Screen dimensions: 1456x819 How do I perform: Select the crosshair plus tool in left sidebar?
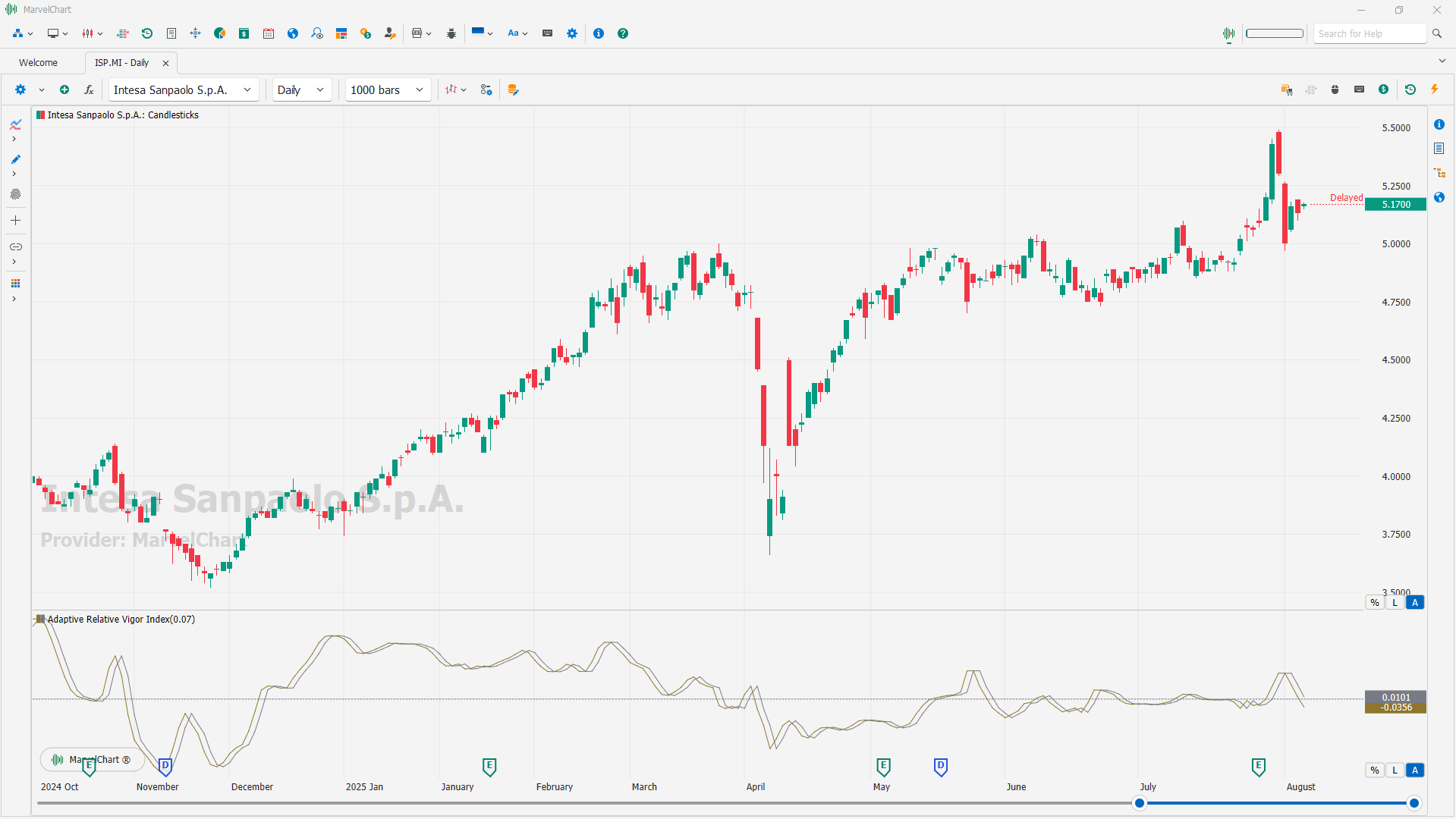point(15,221)
